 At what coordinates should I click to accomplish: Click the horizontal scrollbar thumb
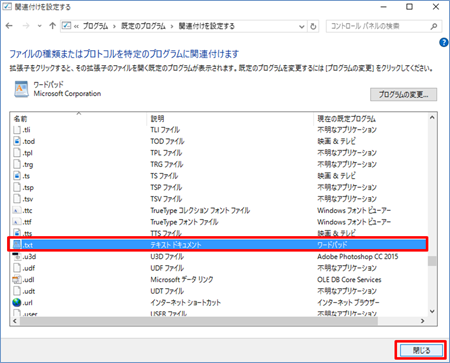(x=199, y=321)
